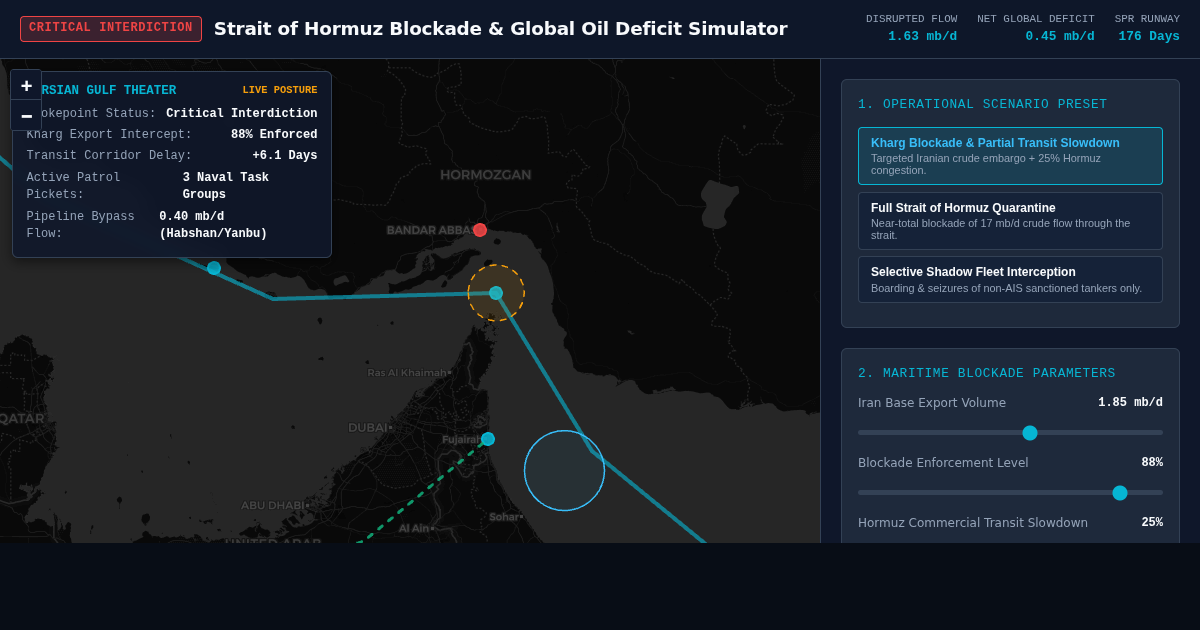Click the 88% blockade enforcement value
This screenshot has width=1200, height=630.
point(1152,463)
